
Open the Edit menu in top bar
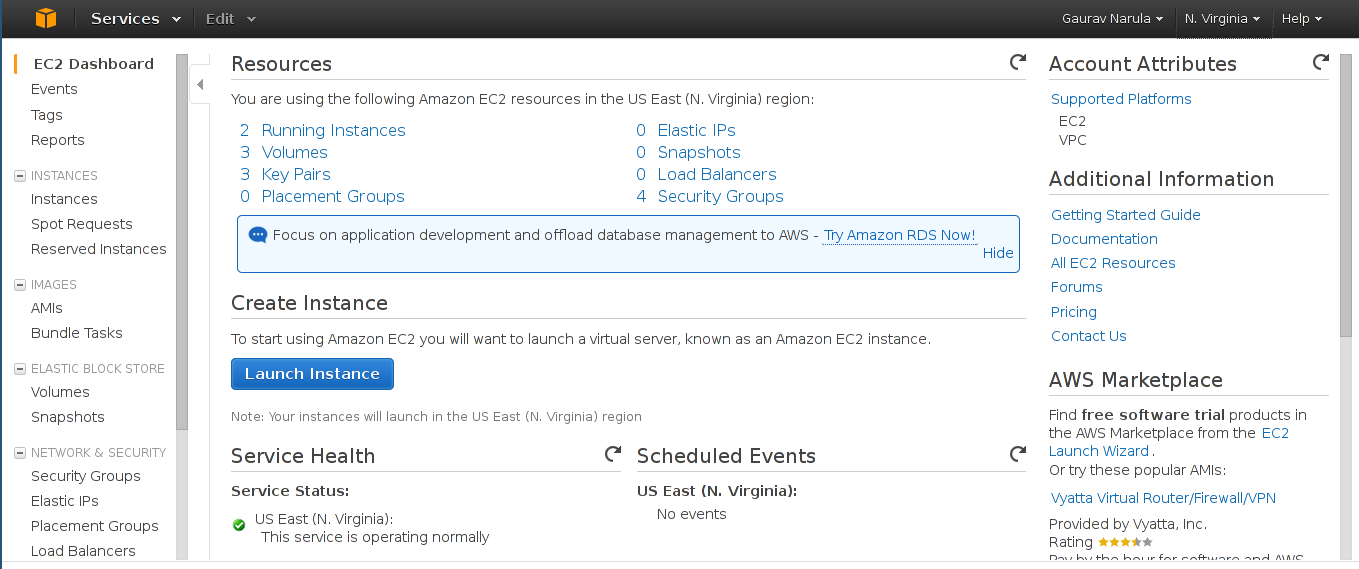click(230, 18)
